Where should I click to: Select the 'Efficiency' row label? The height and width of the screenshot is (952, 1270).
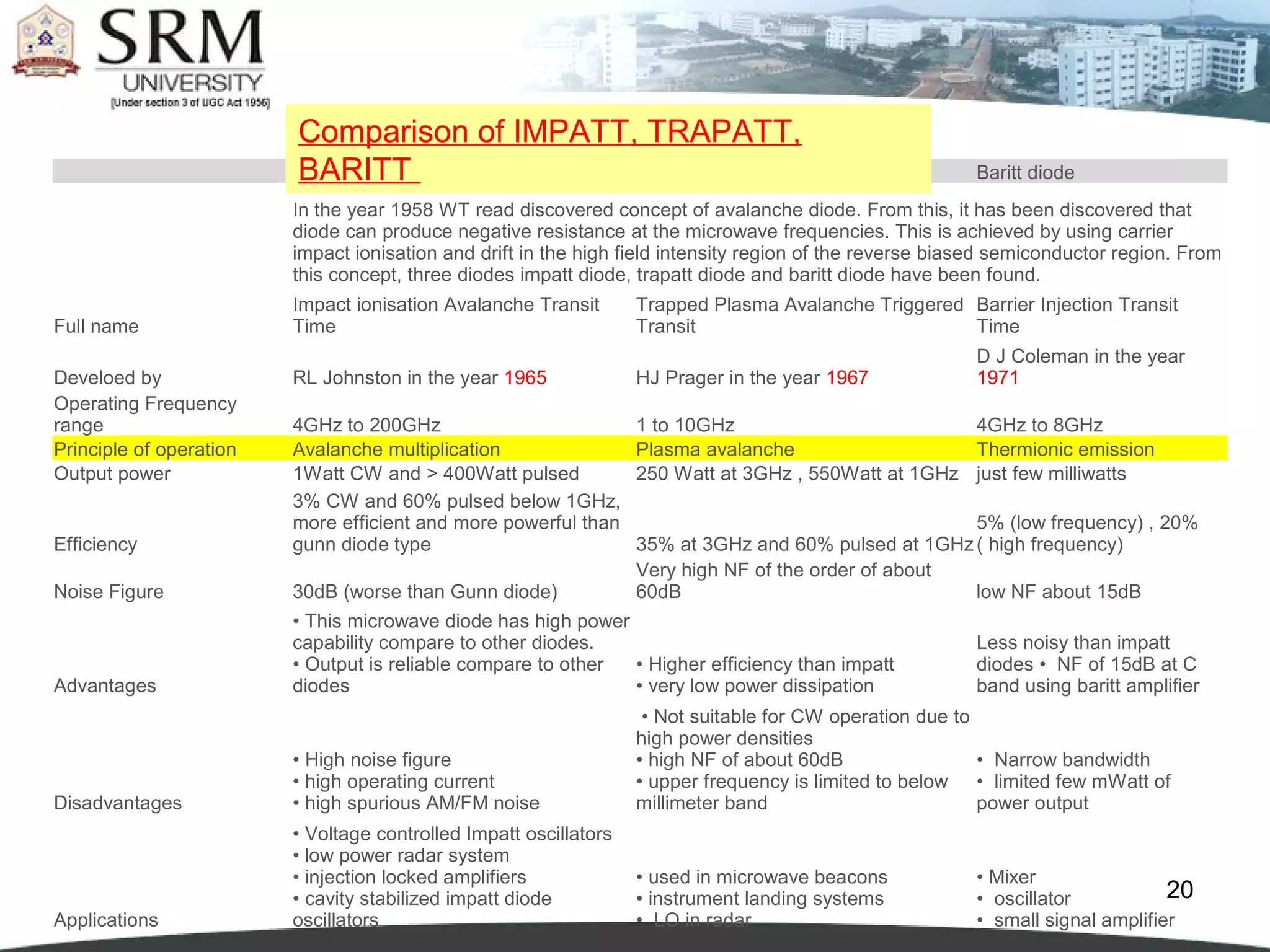click(x=95, y=544)
